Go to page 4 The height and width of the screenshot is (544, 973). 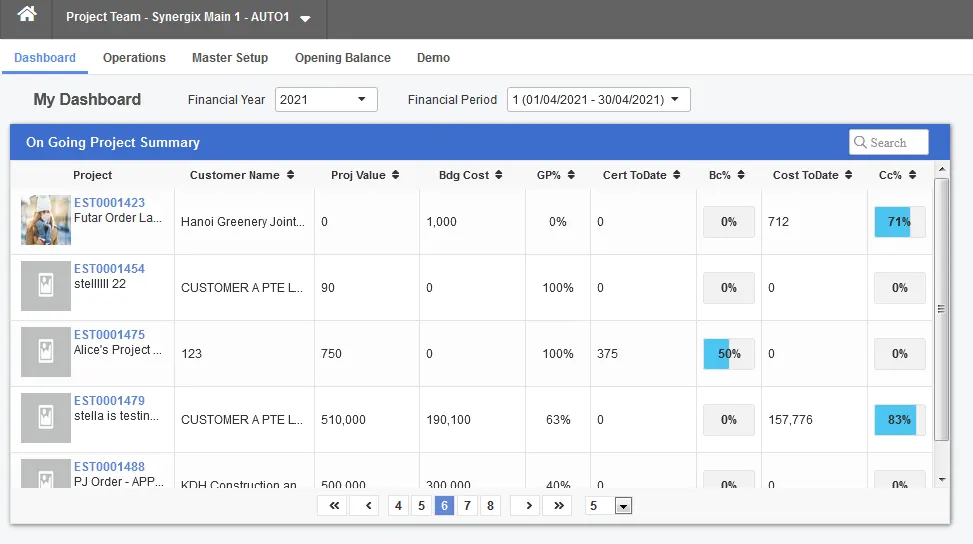398,506
